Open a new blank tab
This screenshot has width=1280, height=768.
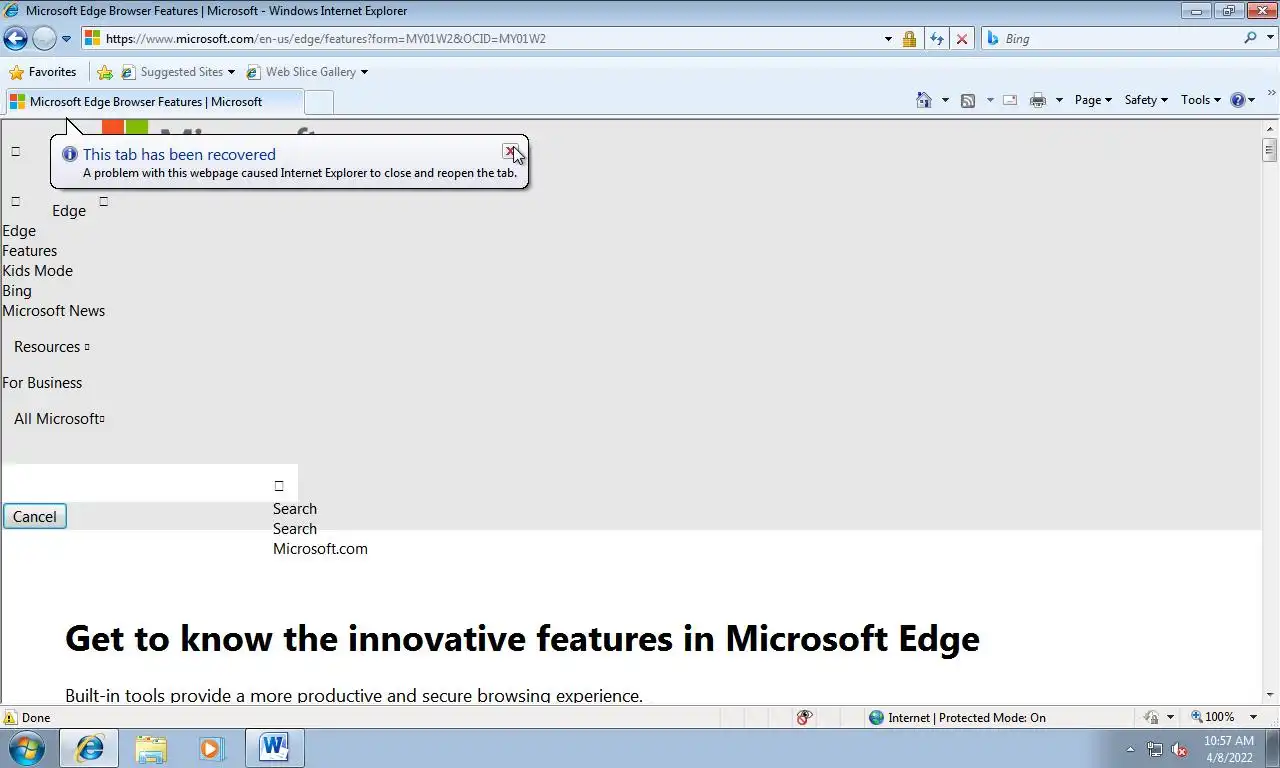click(x=318, y=102)
